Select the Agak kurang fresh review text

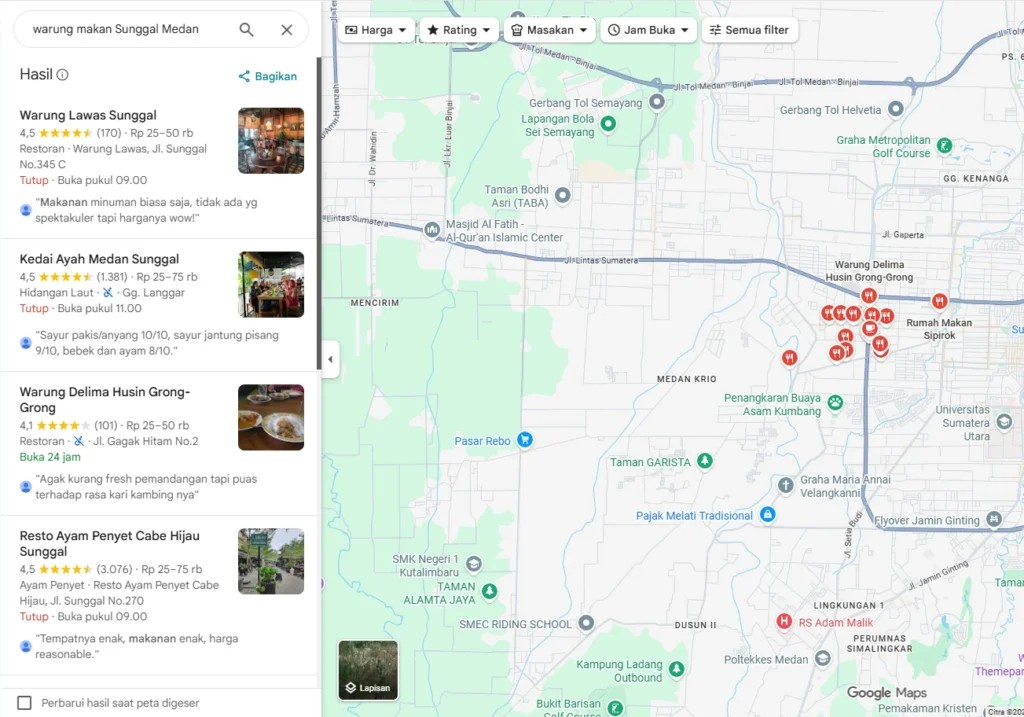(146, 486)
